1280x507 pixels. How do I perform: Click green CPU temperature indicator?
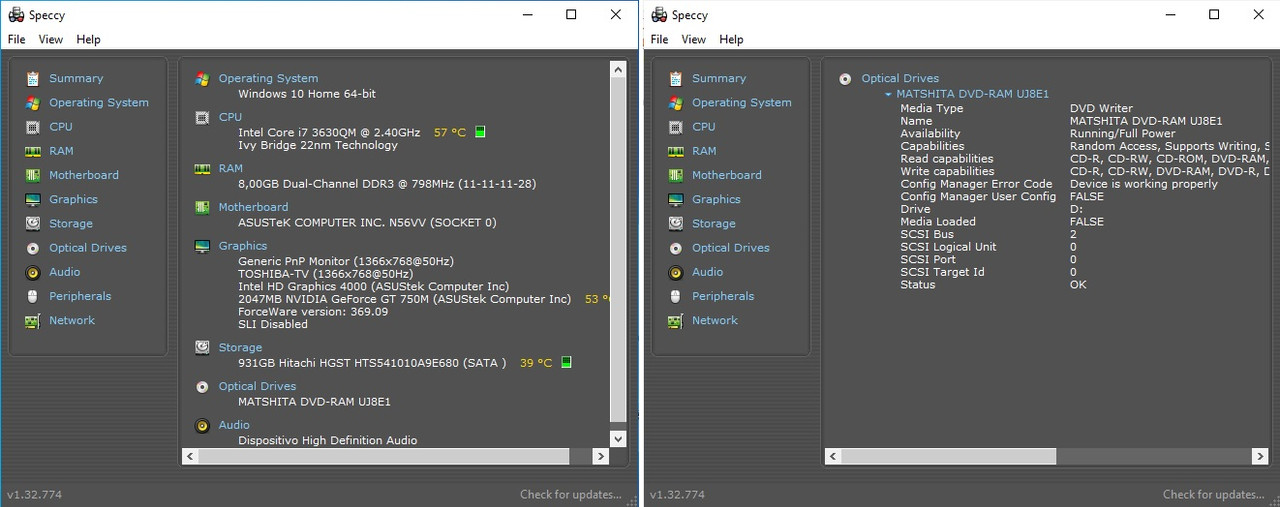point(480,132)
